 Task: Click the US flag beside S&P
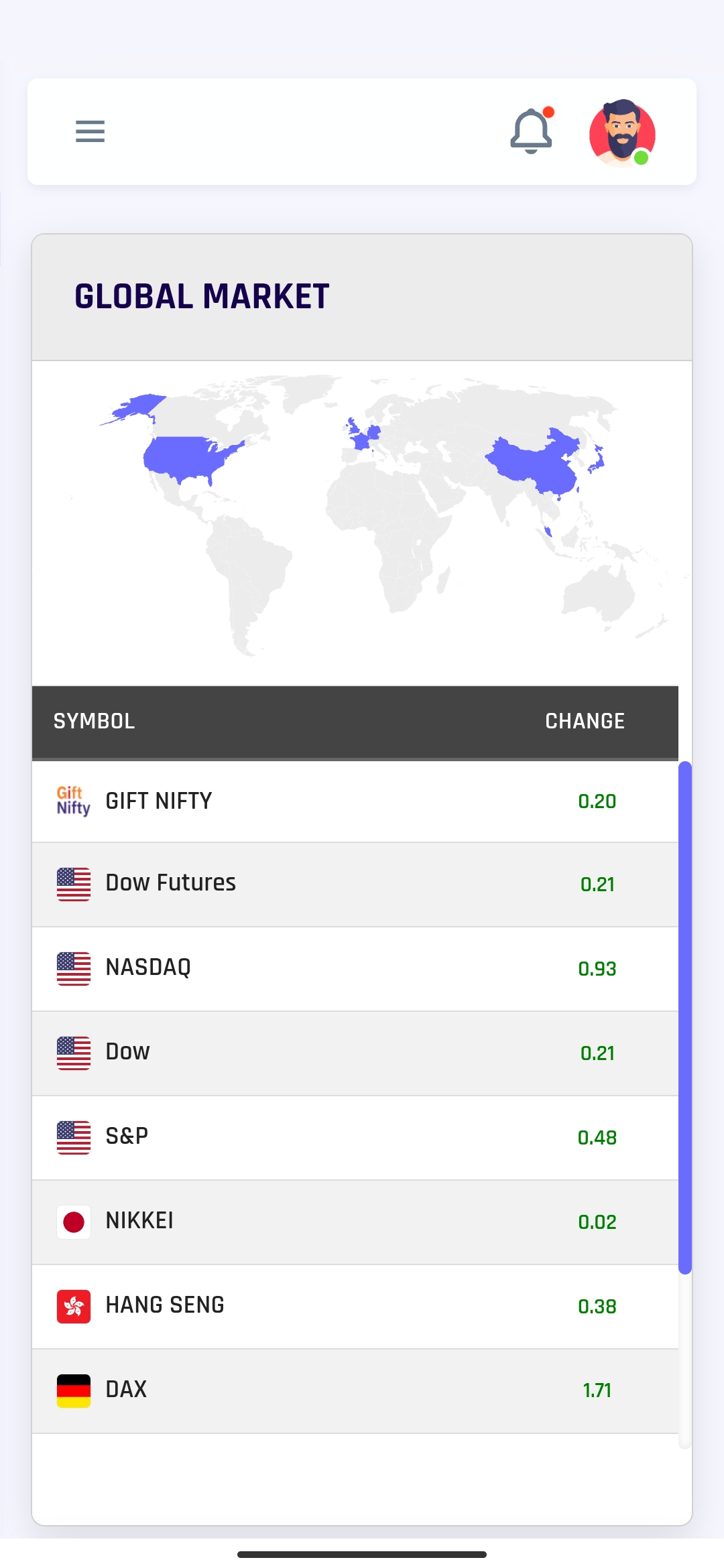(x=74, y=1137)
